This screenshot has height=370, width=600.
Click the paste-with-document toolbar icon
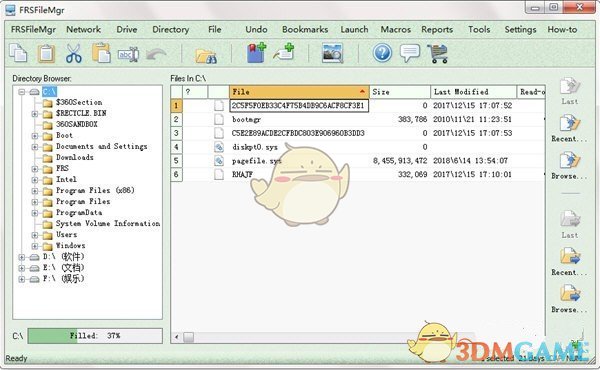(101, 53)
